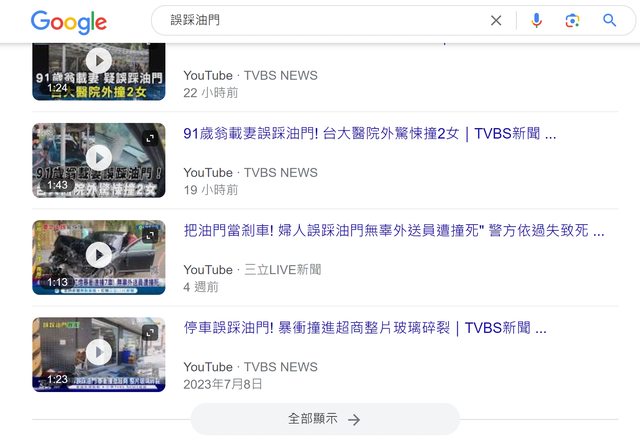Play the 1:13 crashed car video
Image resolution: width=640 pixels, height=446 pixels.
(98, 256)
